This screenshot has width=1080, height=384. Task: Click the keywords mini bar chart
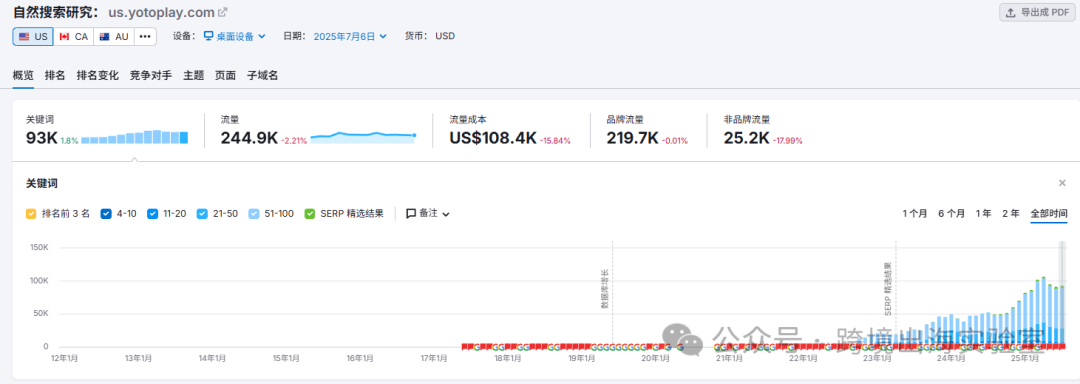(135, 137)
